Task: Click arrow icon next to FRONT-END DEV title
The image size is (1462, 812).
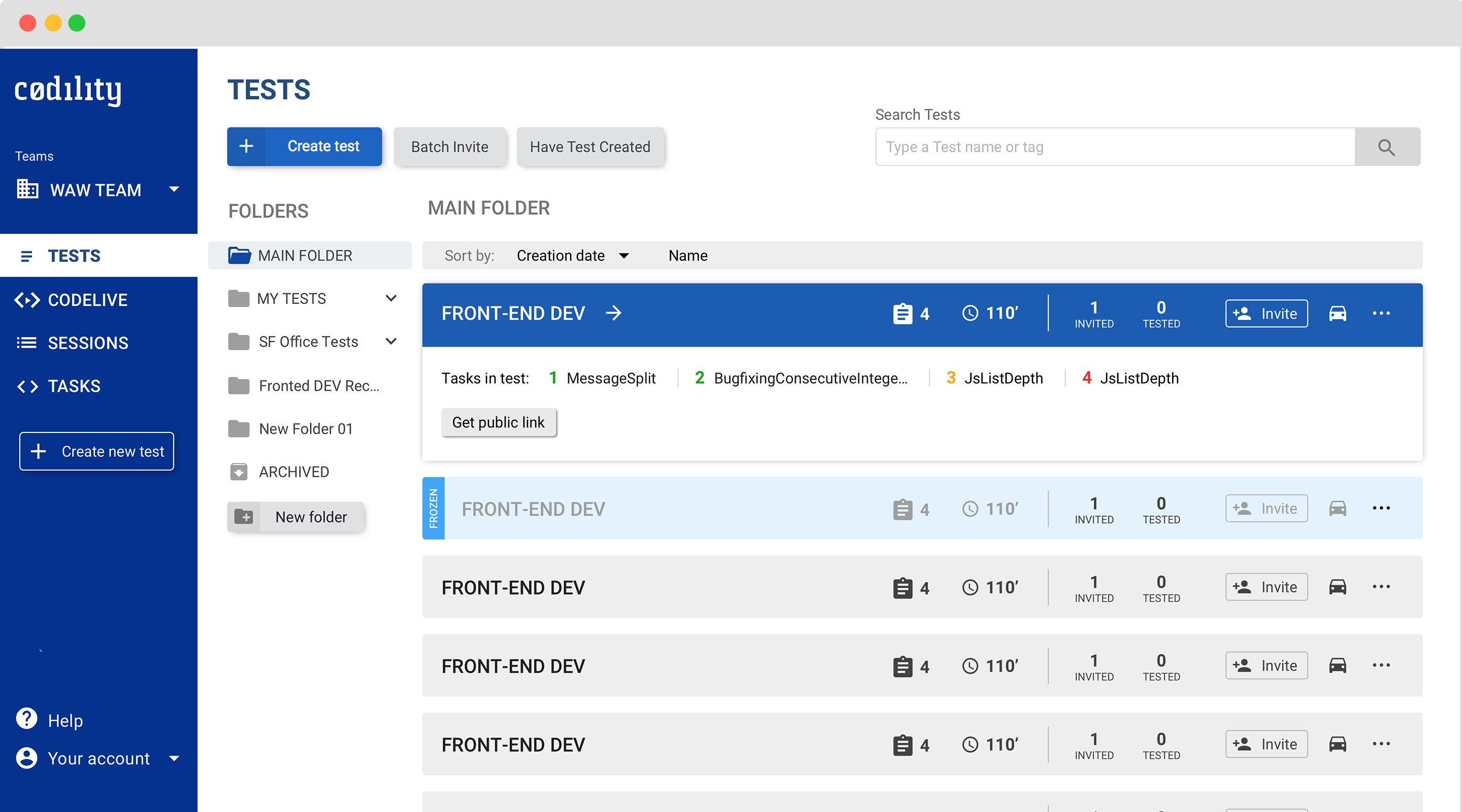Action: 614,313
